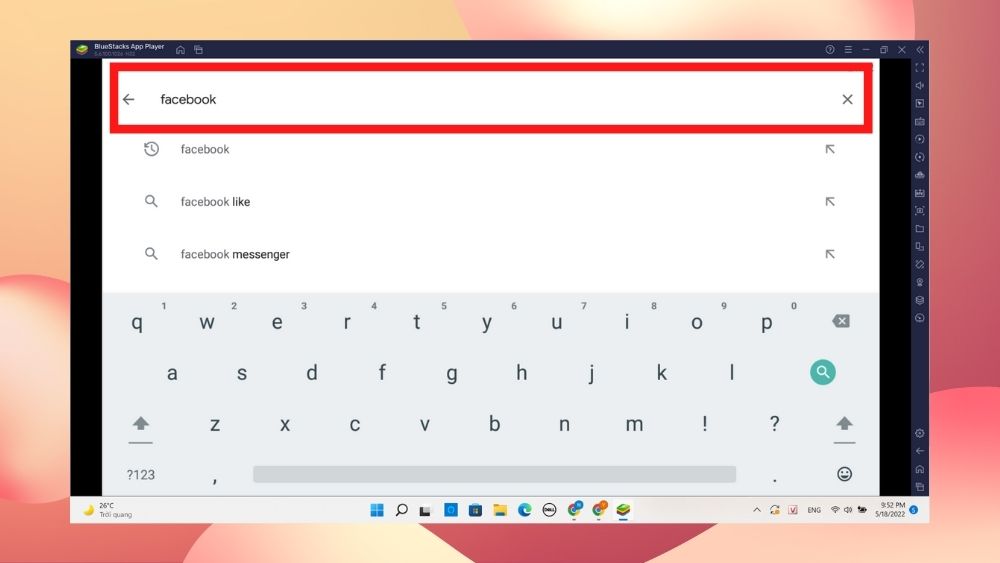The height and width of the screenshot is (563, 1000).
Task: Choose the recent "facebook" history suggestion
Action: [x=205, y=149]
